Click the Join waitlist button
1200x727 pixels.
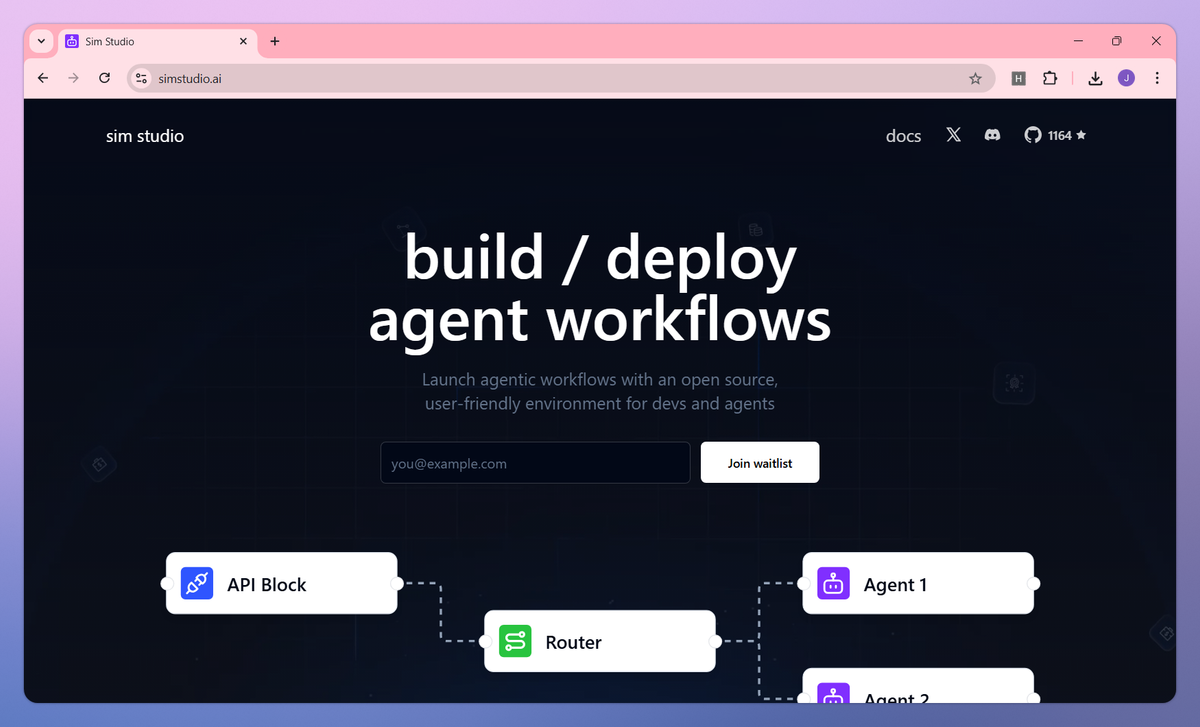tap(760, 463)
